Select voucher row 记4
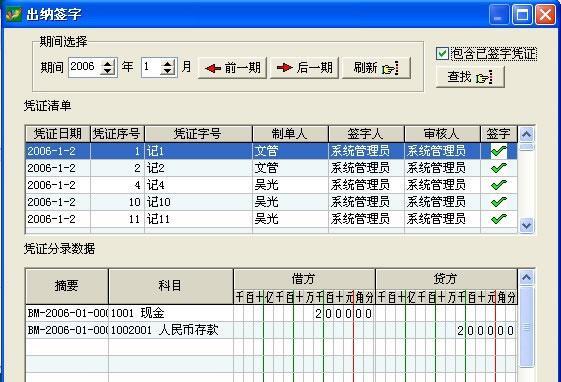The image size is (561, 382). click(x=271, y=185)
